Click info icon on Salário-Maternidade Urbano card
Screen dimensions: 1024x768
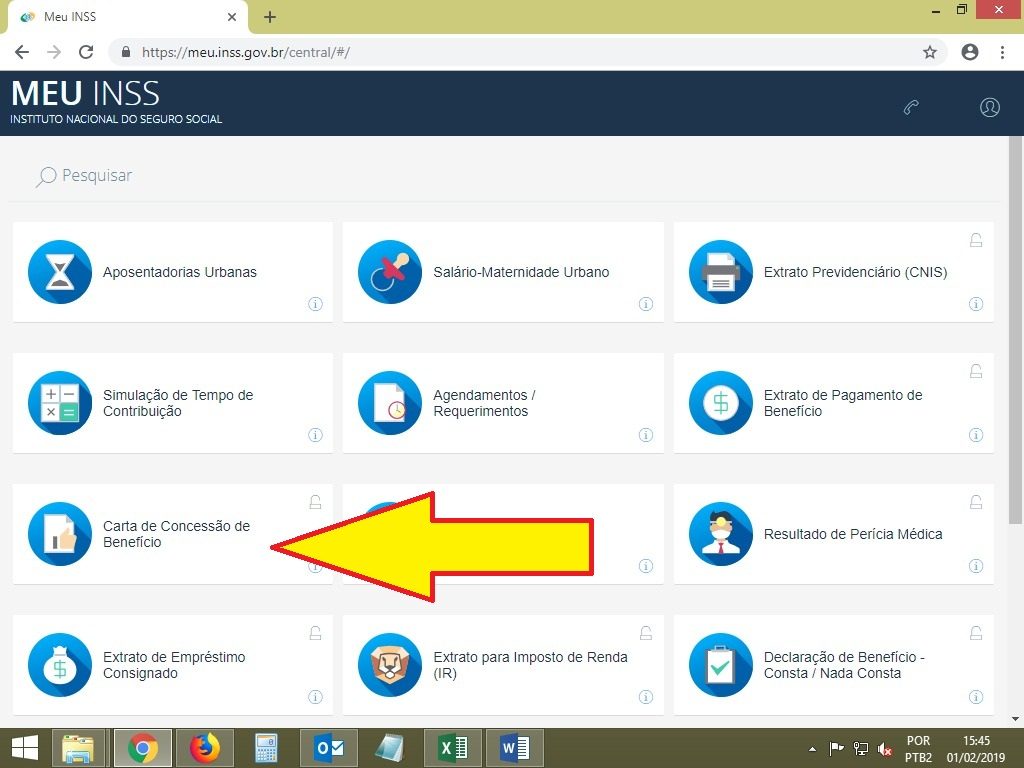pyautogui.click(x=646, y=304)
